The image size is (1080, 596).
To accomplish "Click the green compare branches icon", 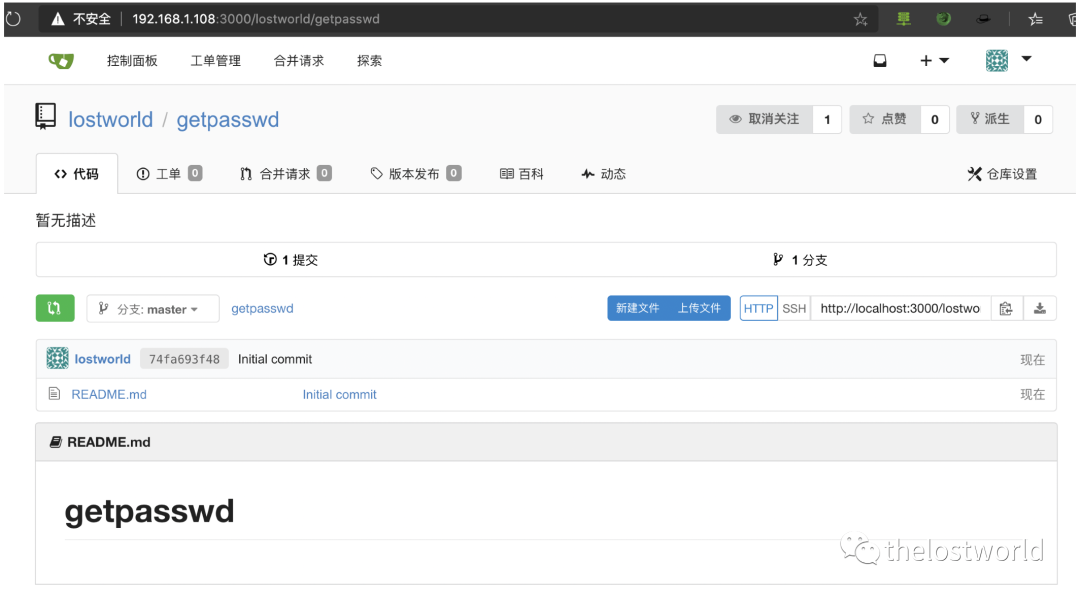I will 55,308.
